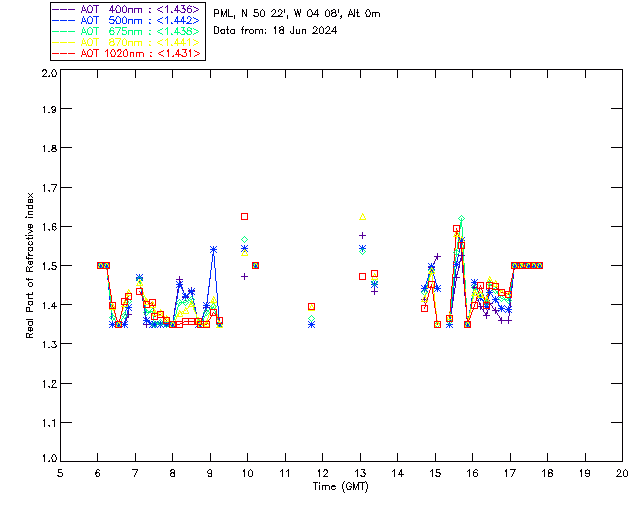
Task: Click the 'Time (GMT)' axis label
Action: click(x=340, y=487)
